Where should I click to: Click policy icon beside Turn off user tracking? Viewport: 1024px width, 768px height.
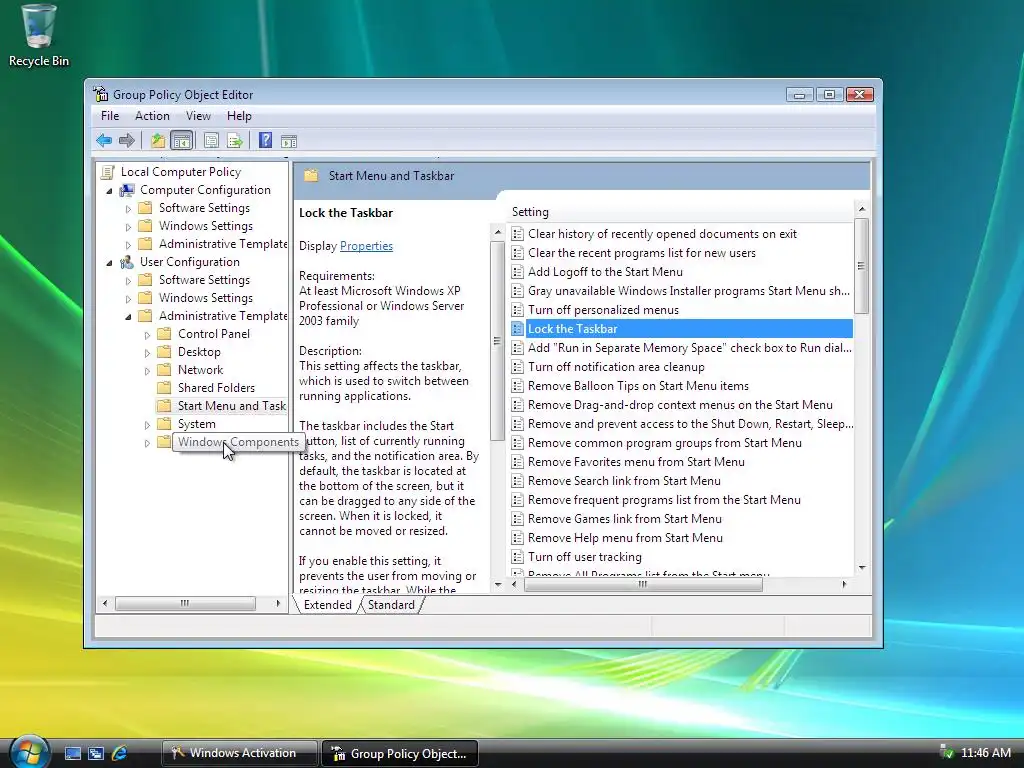click(x=518, y=557)
